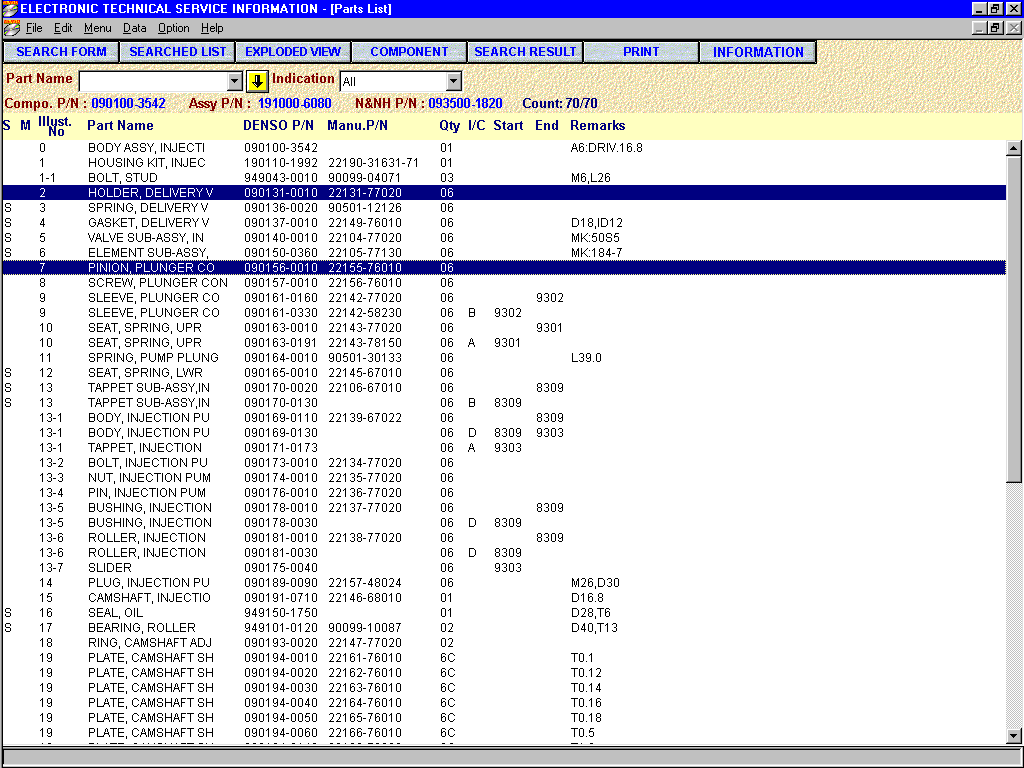This screenshot has width=1024, height=768.
Task: Select the PLUG, INJECTION PU row
Action: click(x=504, y=583)
